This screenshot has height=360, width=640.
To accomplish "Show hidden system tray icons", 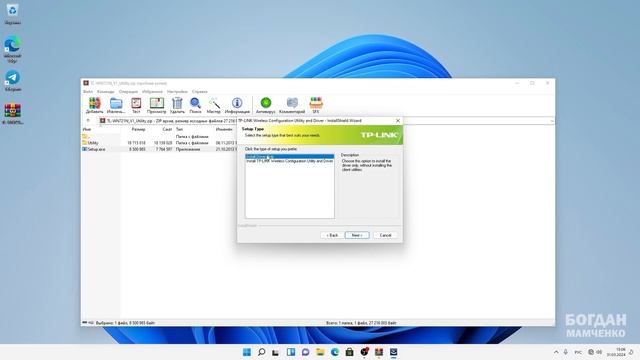I will pyautogui.click(x=556, y=352).
